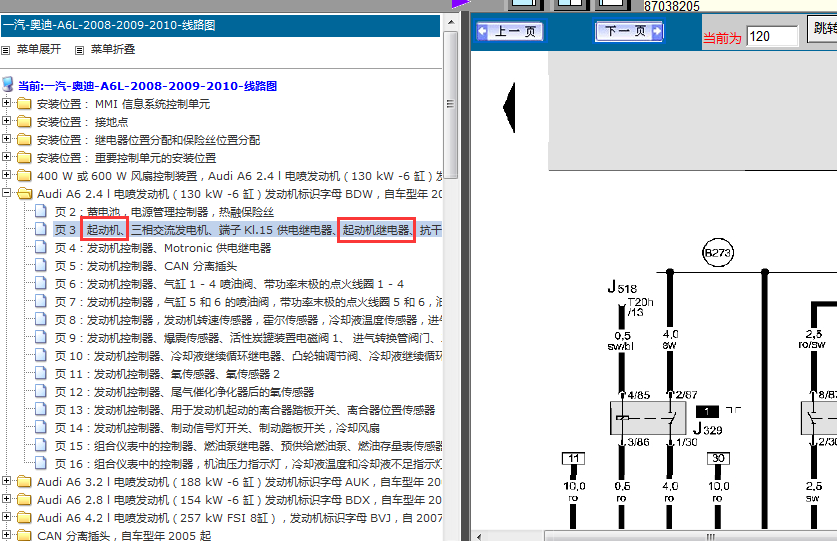
Task: Click document icon of 页 6 row
Action: (41, 283)
